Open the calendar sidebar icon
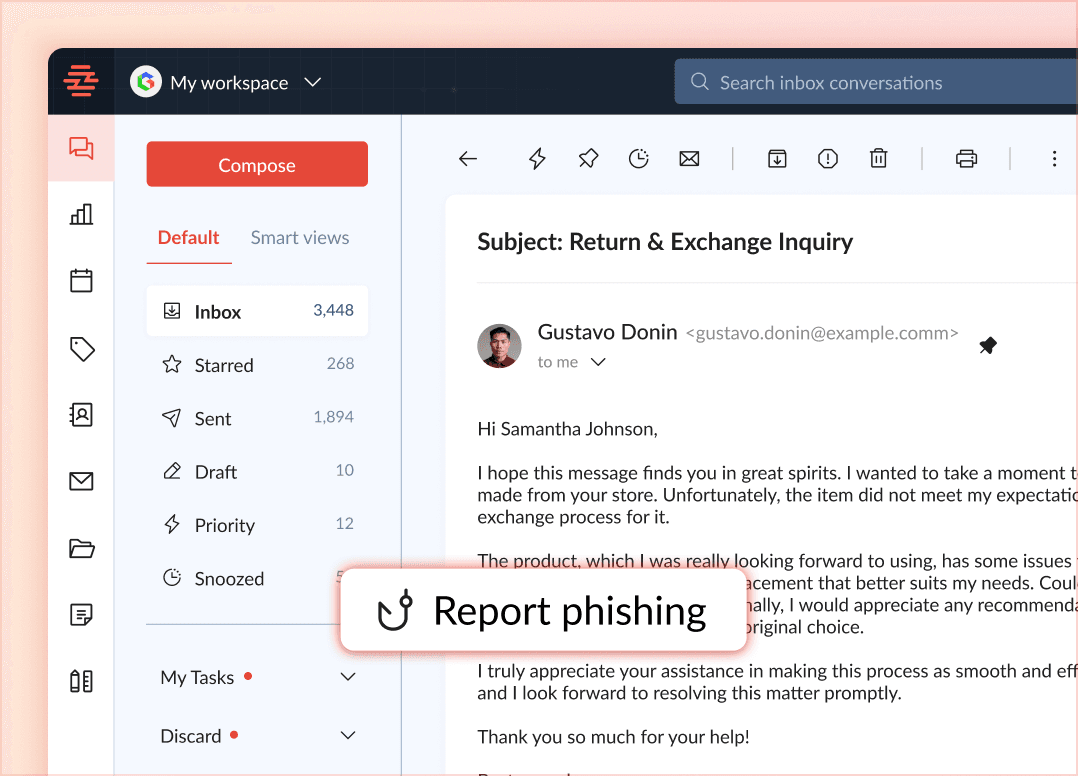 [81, 280]
